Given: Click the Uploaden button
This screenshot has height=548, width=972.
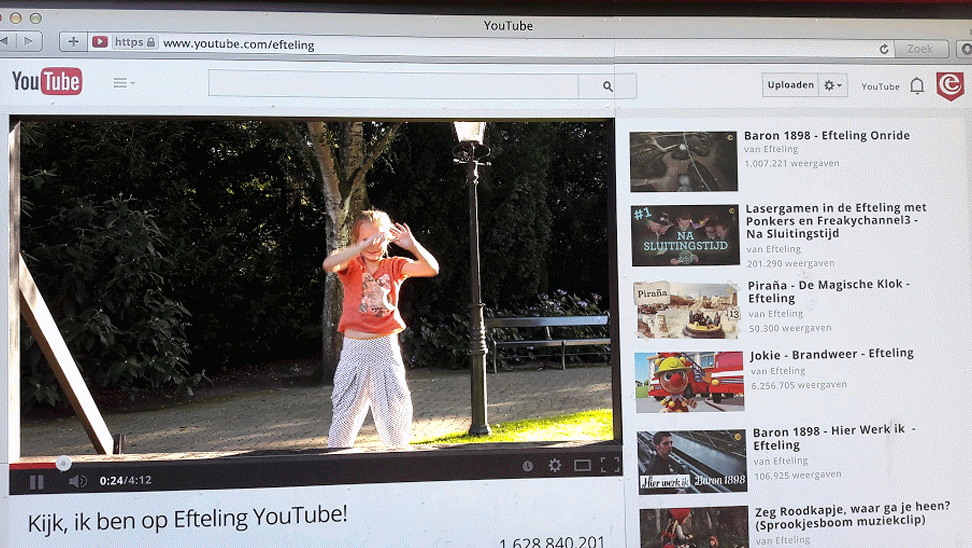Looking at the screenshot, I should (790, 85).
